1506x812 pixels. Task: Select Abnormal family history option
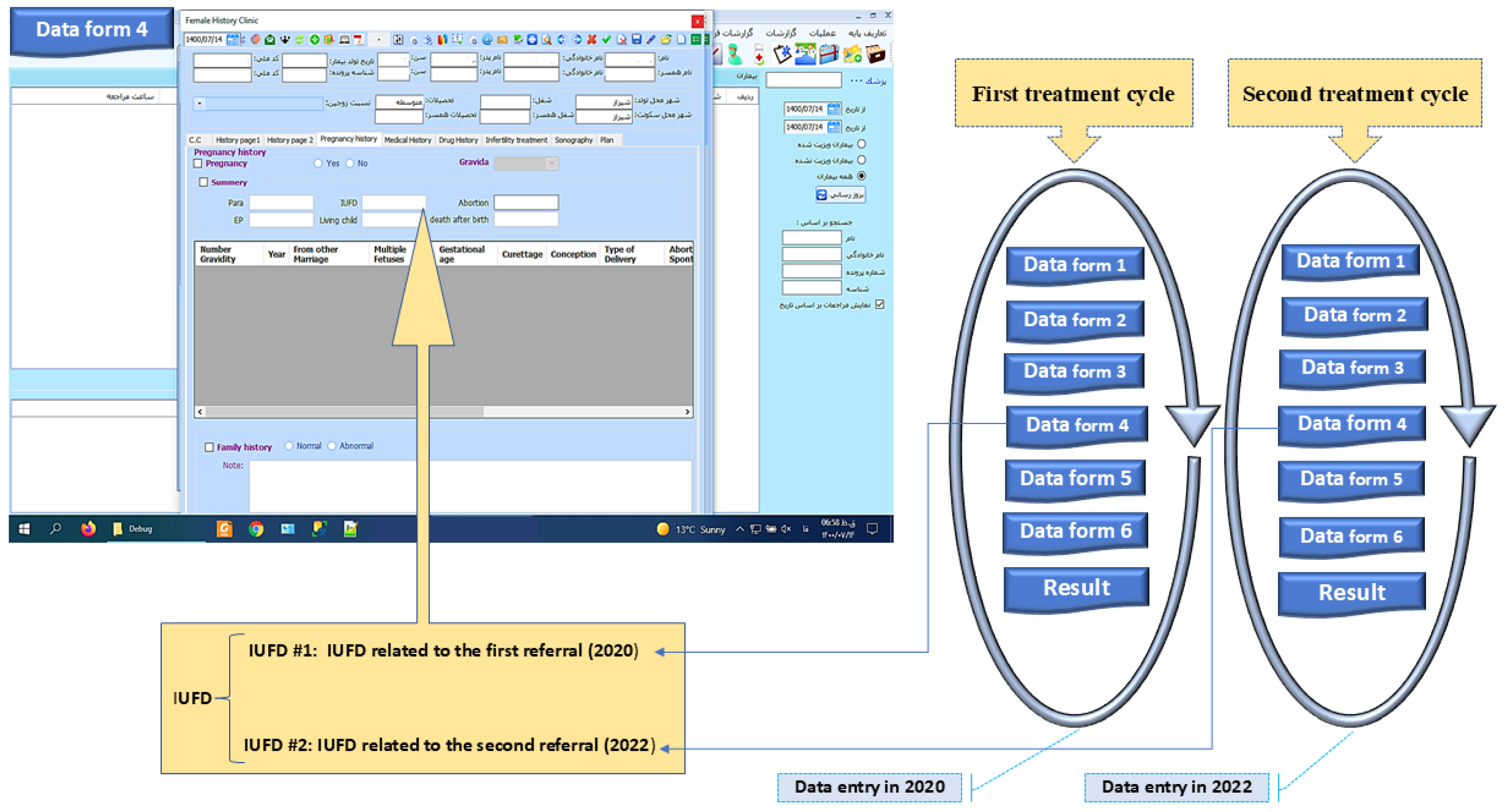pyautogui.click(x=332, y=446)
